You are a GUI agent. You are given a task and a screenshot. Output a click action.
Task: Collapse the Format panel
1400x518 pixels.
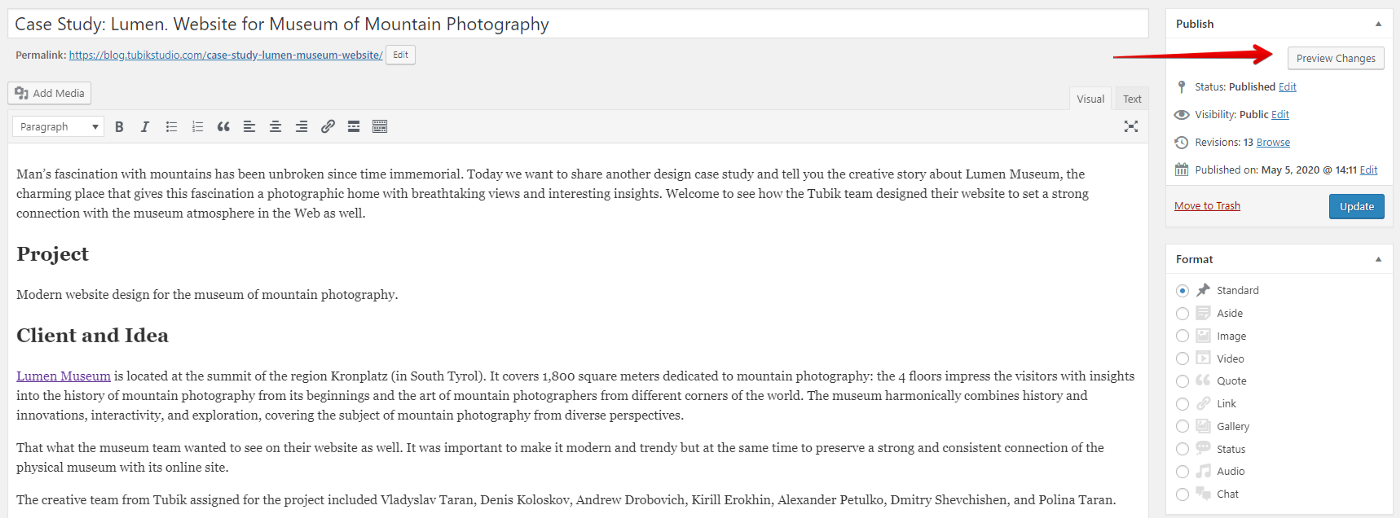pos(1379,259)
